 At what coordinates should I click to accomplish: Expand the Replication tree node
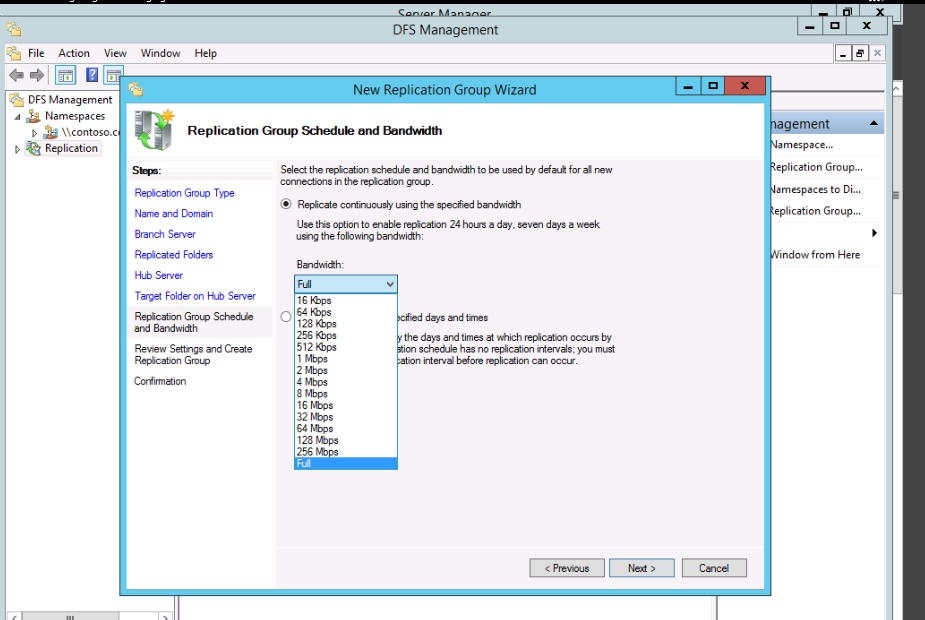click(17, 149)
